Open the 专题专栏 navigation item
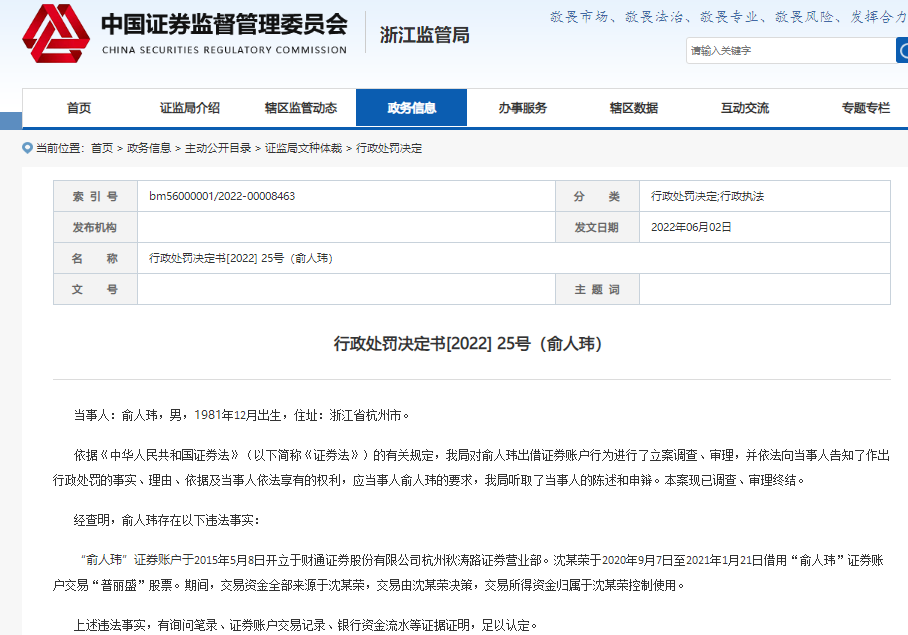 point(864,108)
